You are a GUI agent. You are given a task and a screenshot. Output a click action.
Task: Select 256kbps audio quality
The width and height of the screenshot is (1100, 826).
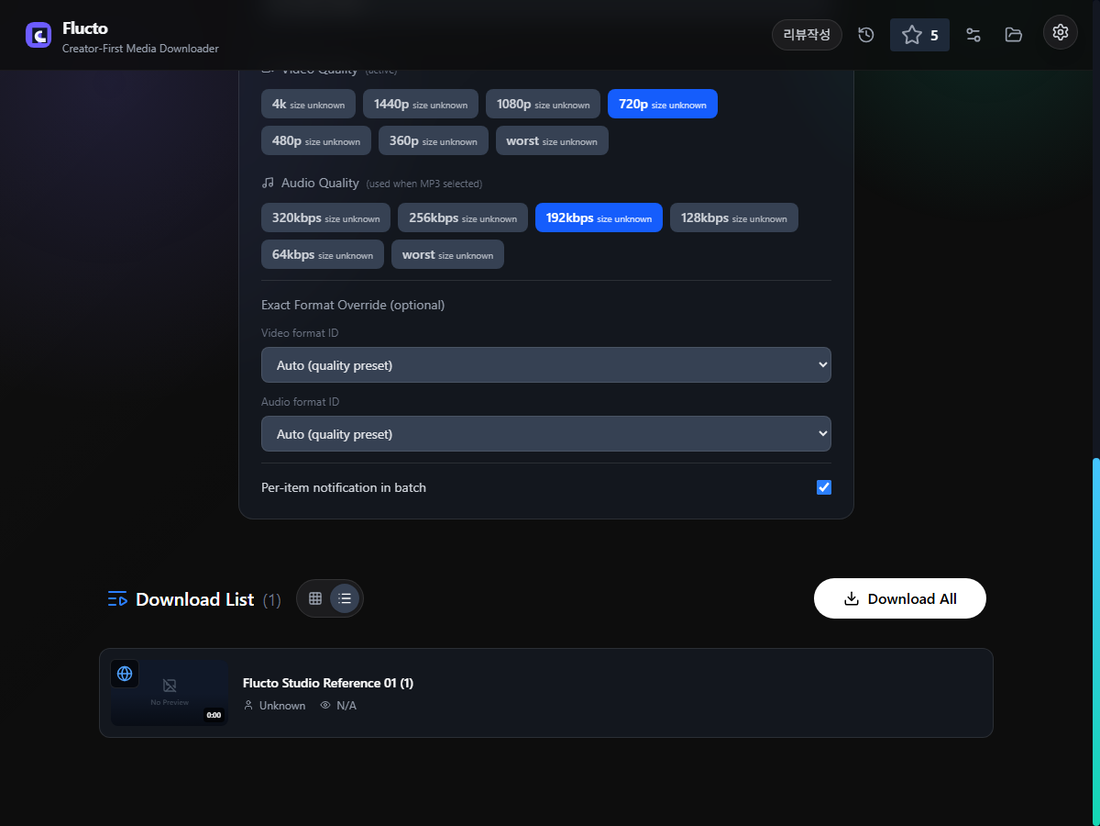[463, 218]
